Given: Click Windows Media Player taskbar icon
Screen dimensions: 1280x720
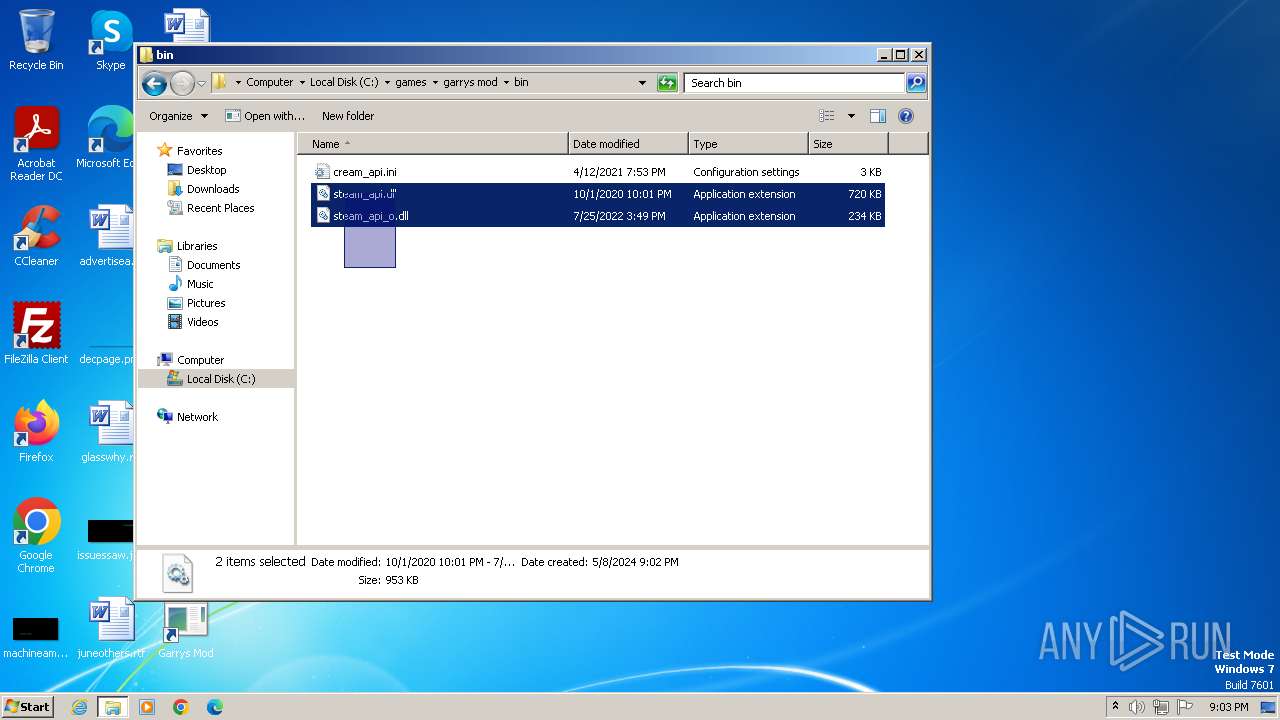Looking at the screenshot, I should click(147, 707).
